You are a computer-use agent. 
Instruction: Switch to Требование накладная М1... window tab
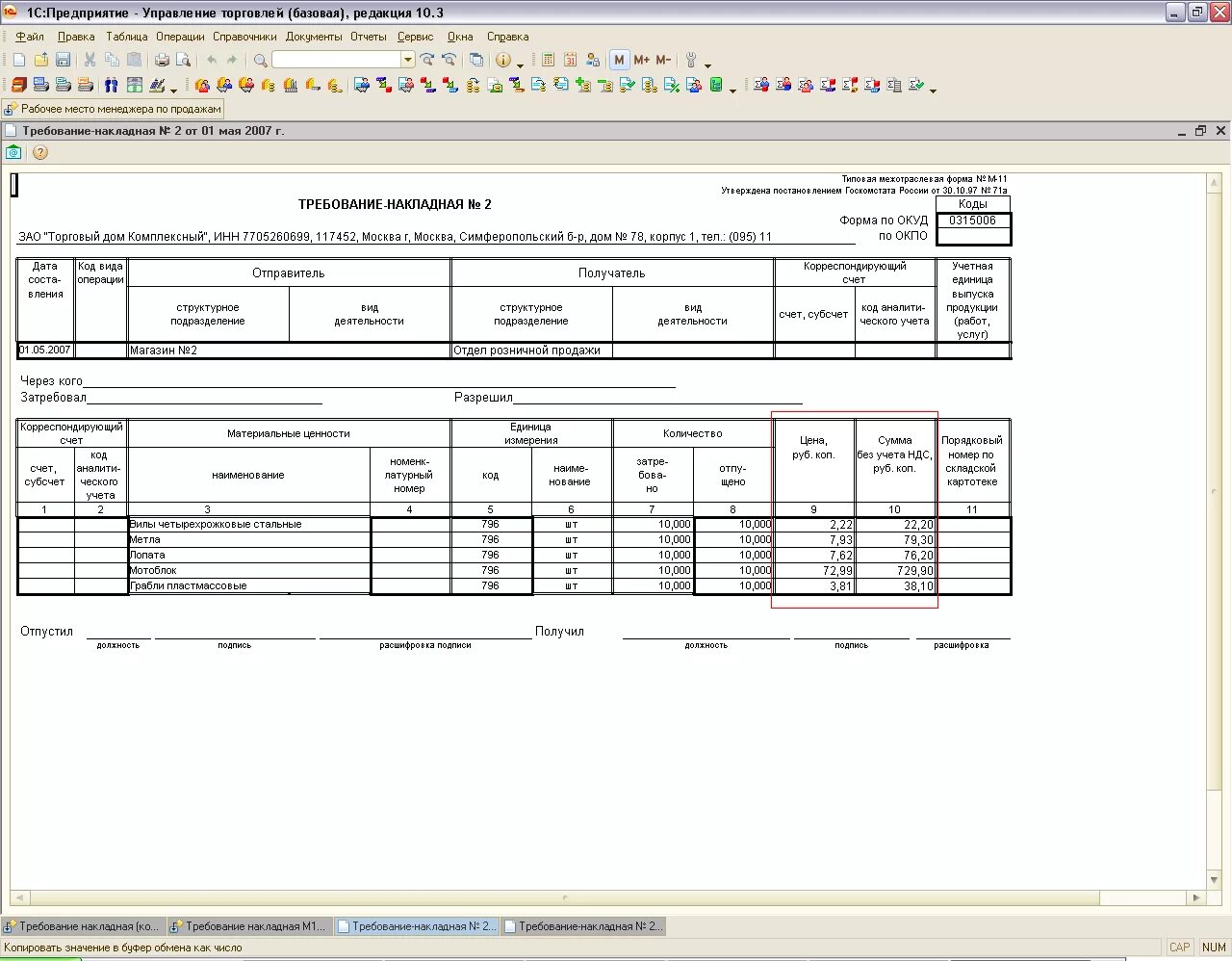(x=249, y=926)
